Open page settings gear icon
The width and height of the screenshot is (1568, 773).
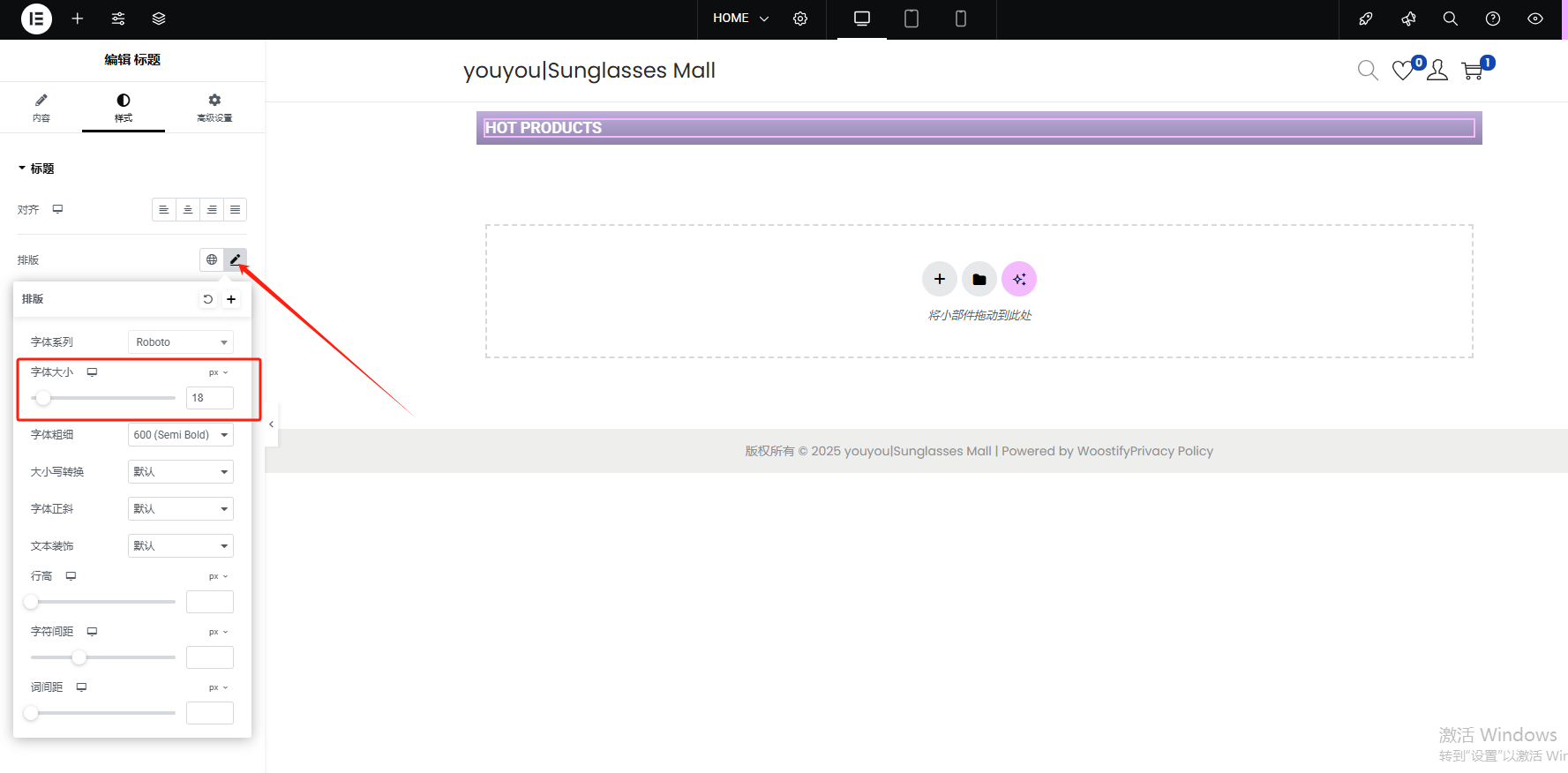(x=800, y=19)
